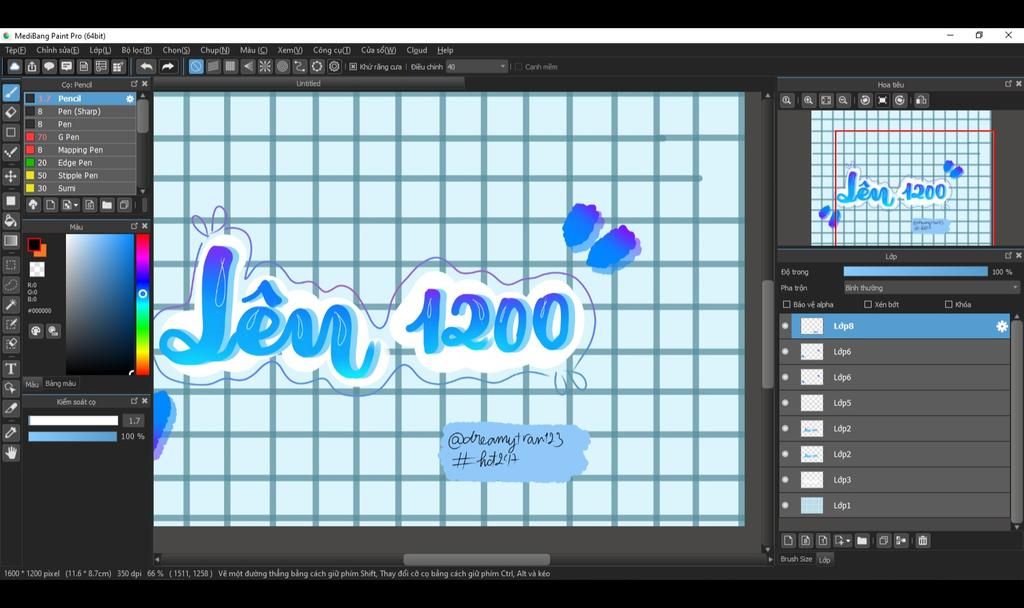Select the Mapping Pen brush
Screen dimensions: 1024x608
click(x=80, y=150)
